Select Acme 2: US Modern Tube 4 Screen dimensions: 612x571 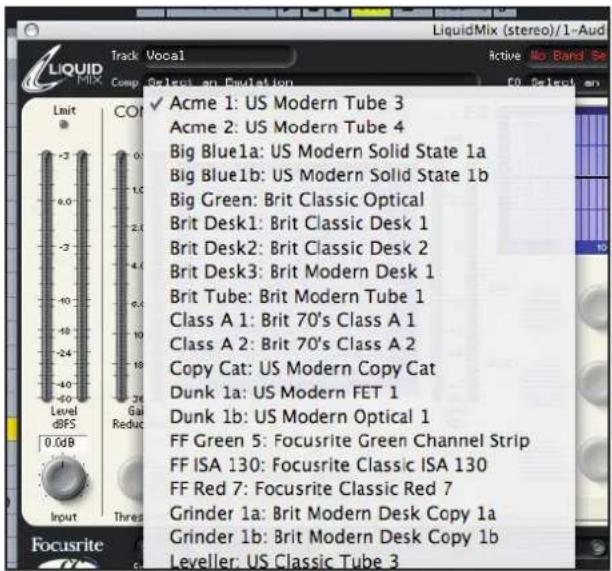click(359, 127)
